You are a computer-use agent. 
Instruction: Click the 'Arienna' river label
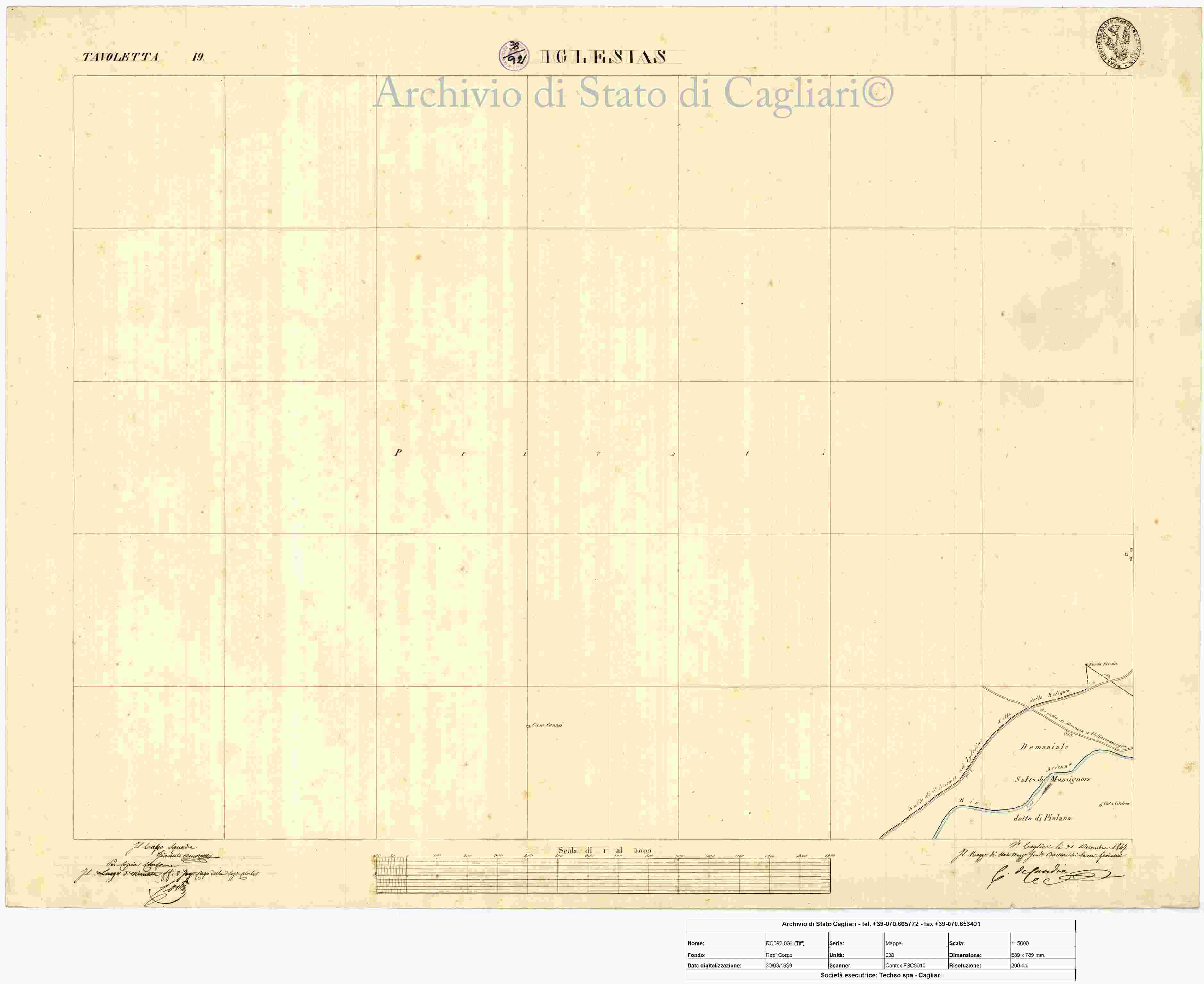pyautogui.click(x=1059, y=767)
